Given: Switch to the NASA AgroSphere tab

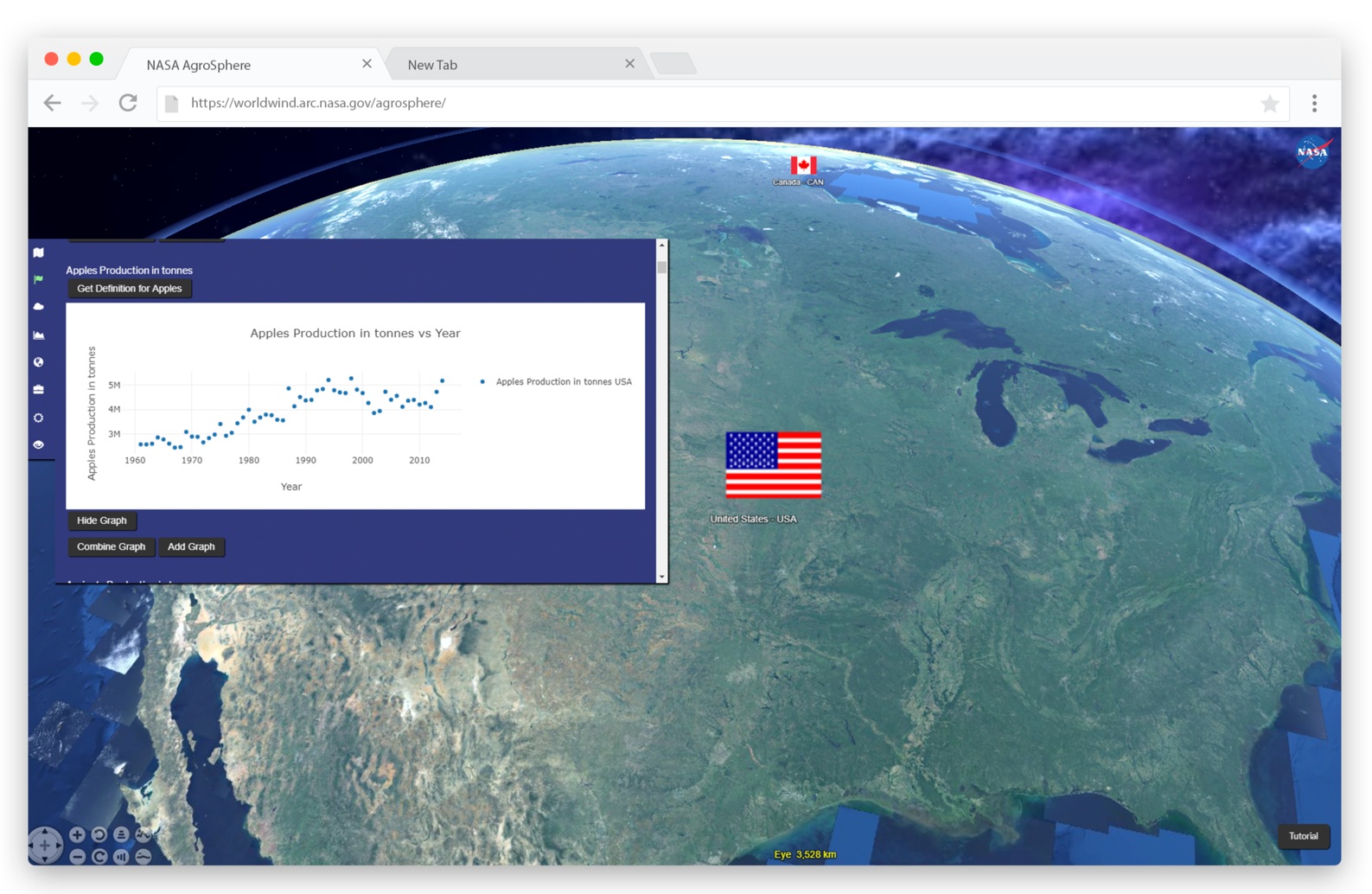Looking at the screenshot, I should (251, 65).
